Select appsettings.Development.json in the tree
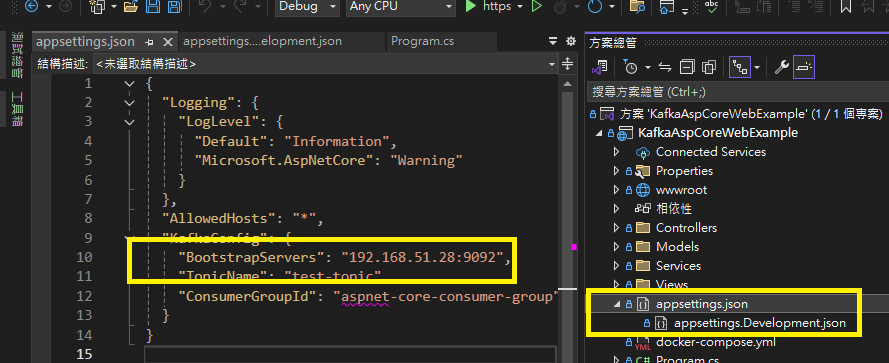The image size is (889, 363). click(760, 323)
